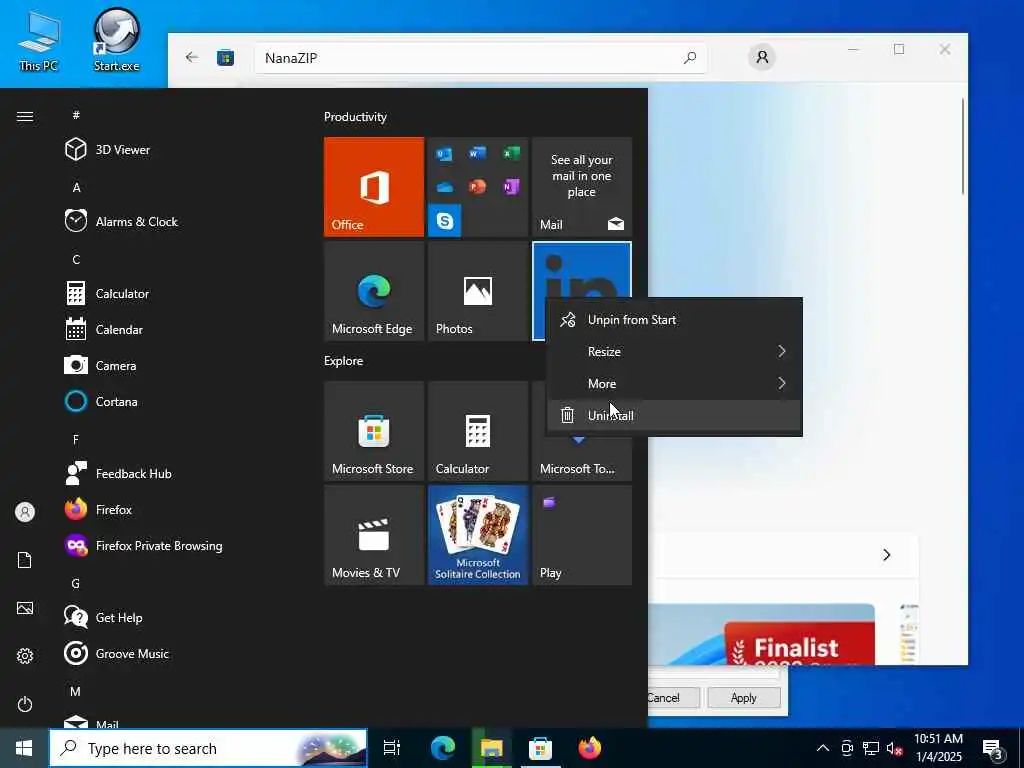Open the Microsoft To Do tile
Viewport: 1024px width, 768px height.
582,459
